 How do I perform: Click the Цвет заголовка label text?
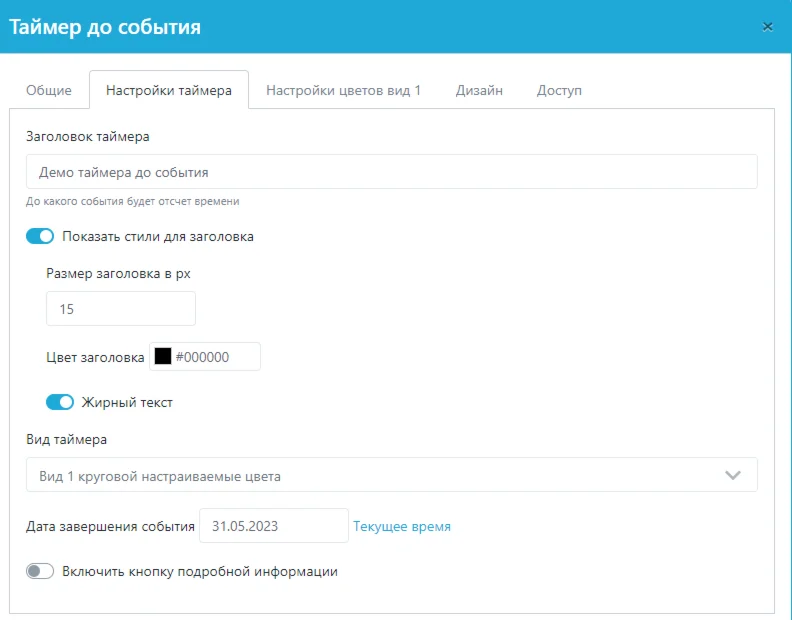coord(95,357)
